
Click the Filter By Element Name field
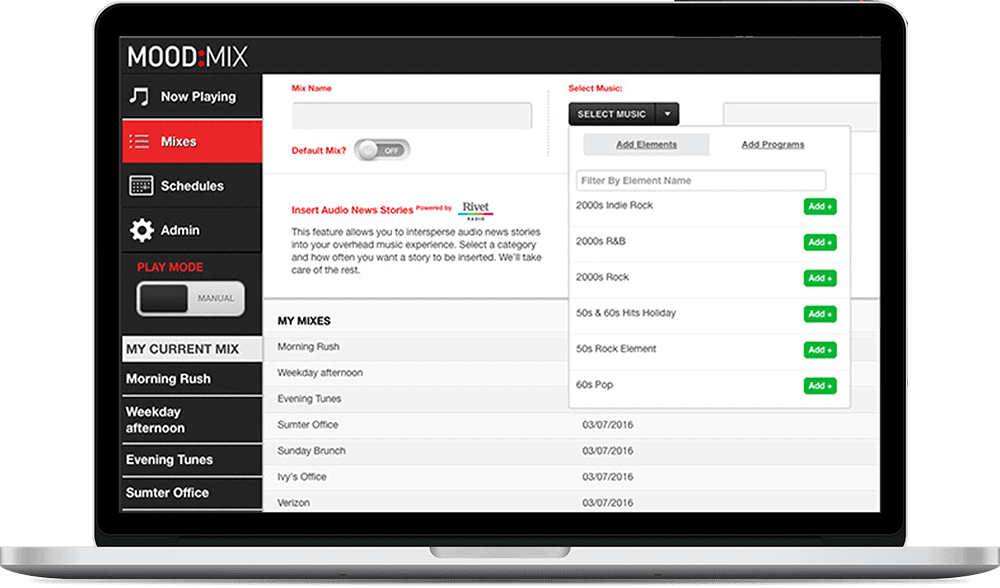point(701,180)
